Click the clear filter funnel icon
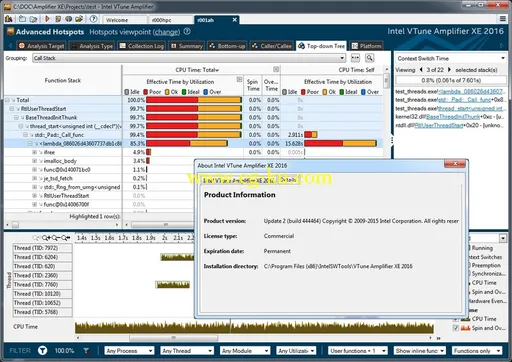512x362 pixels. coord(86,351)
